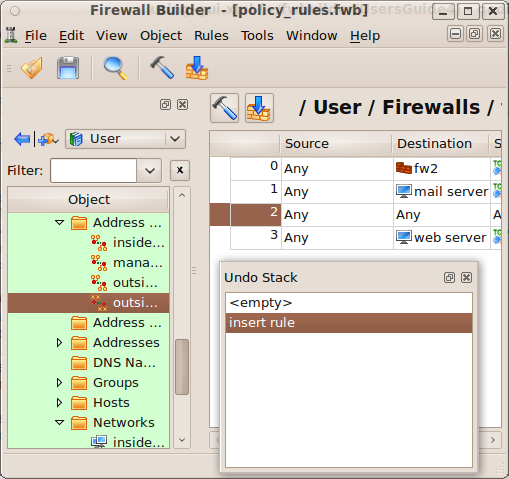
Task: Go back with the blue arrow icon
Action: click(x=22, y=139)
